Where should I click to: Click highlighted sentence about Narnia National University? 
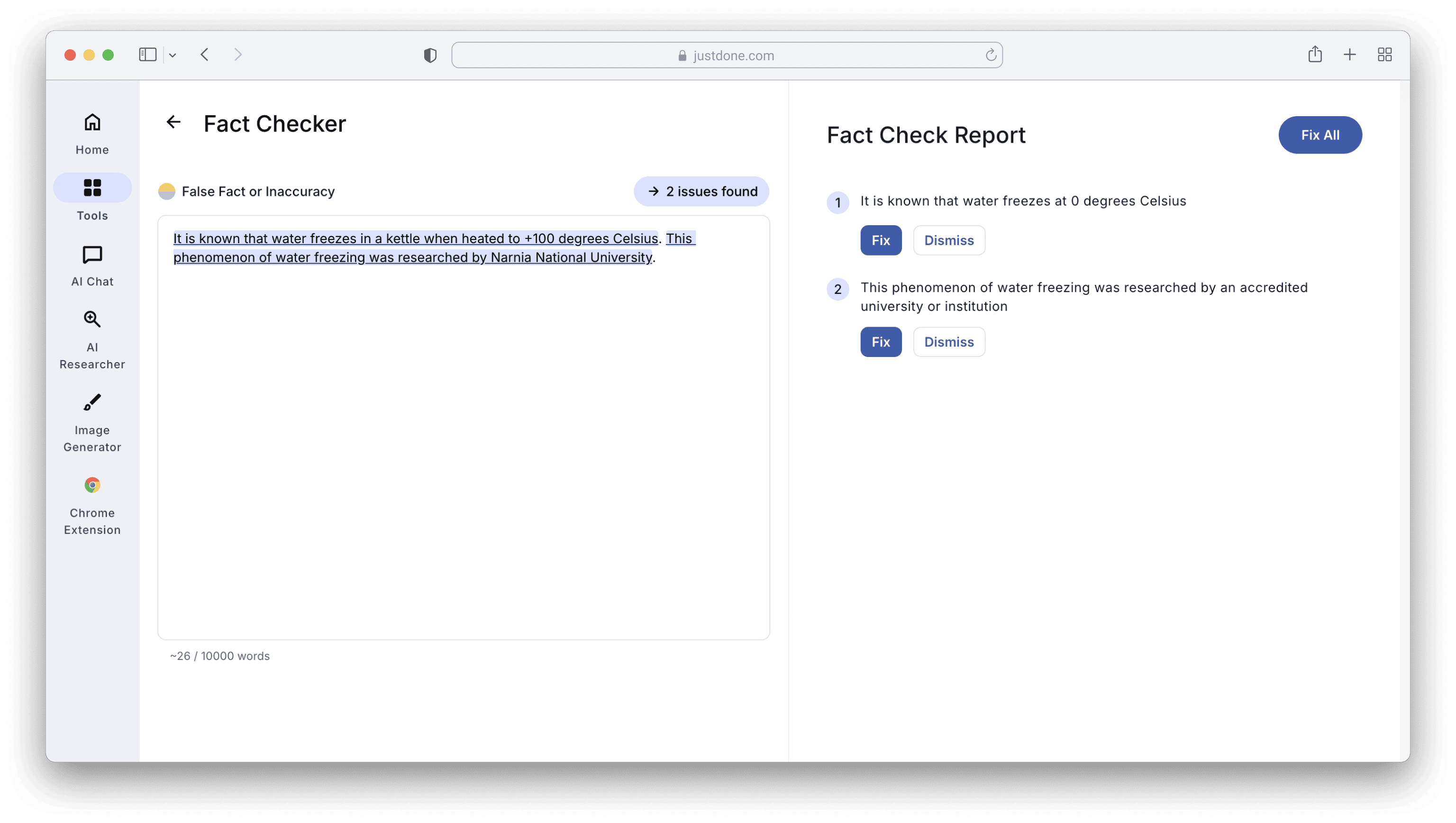click(413, 258)
